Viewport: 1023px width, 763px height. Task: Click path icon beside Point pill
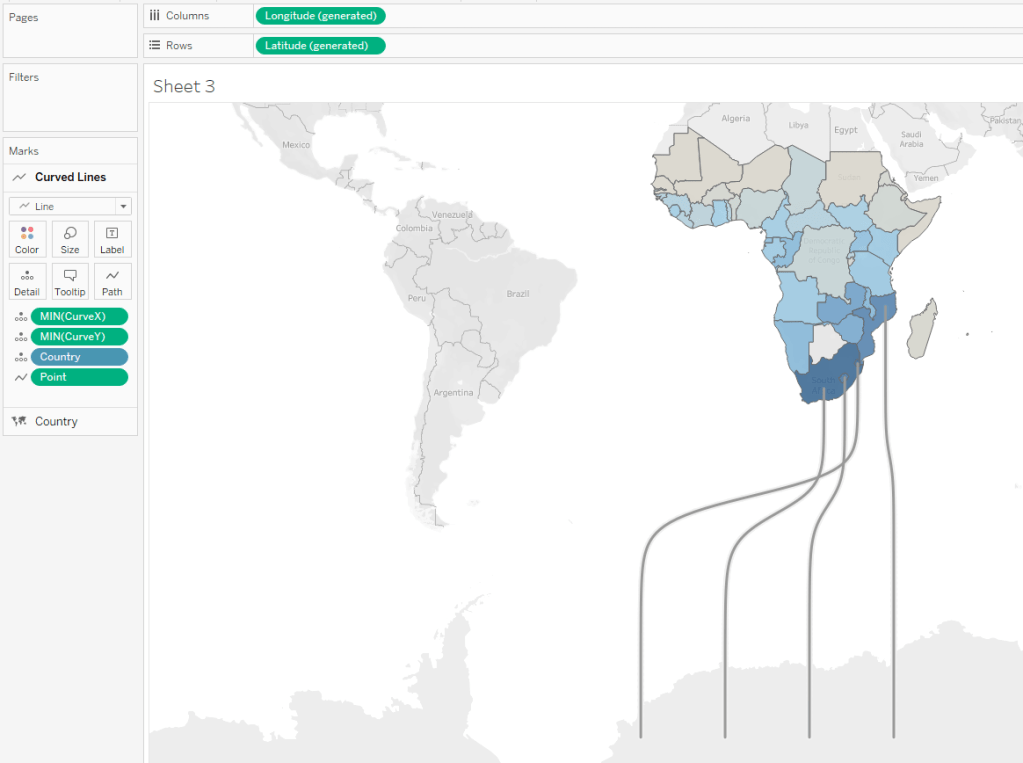pos(19,378)
